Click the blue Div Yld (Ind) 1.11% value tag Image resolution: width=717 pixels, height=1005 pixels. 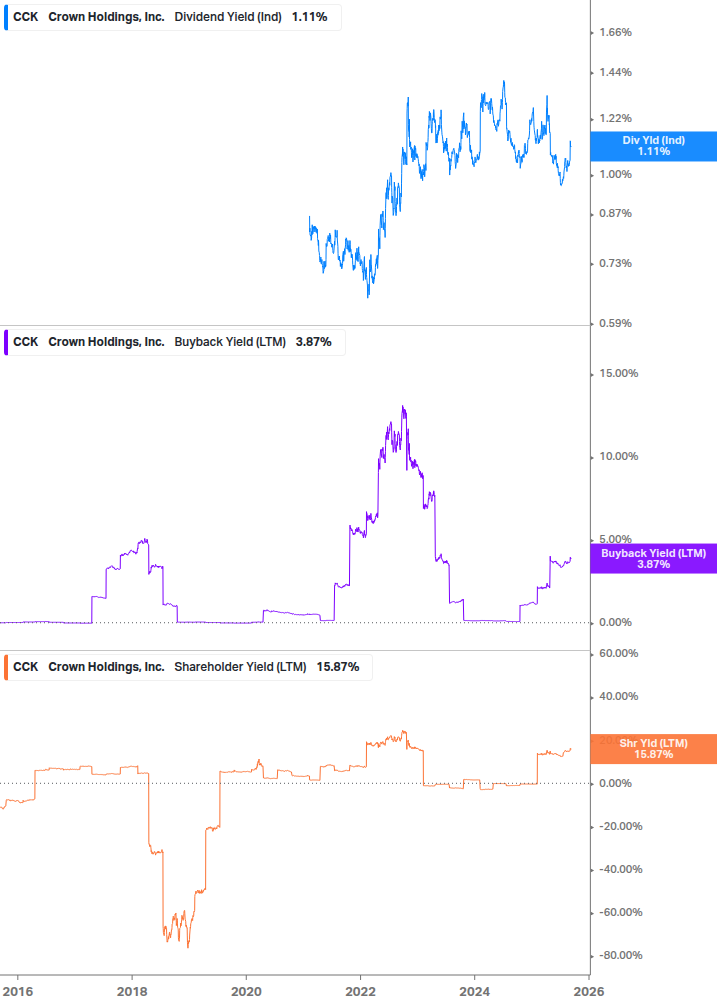654,146
